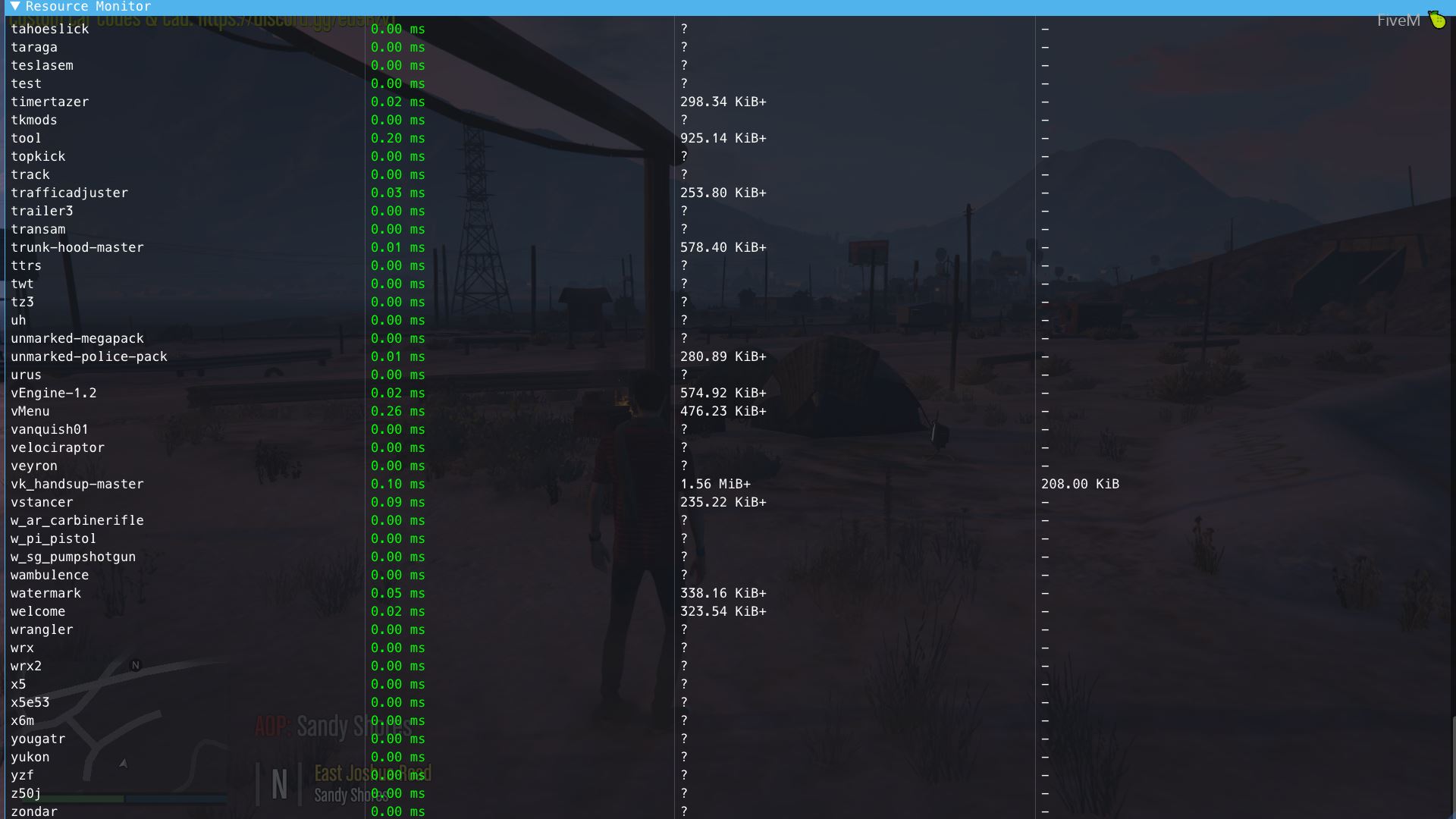Click the 925.14 KiB+ memory value
This screenshot has height=819, width=1456.
(x=723, y=138)
